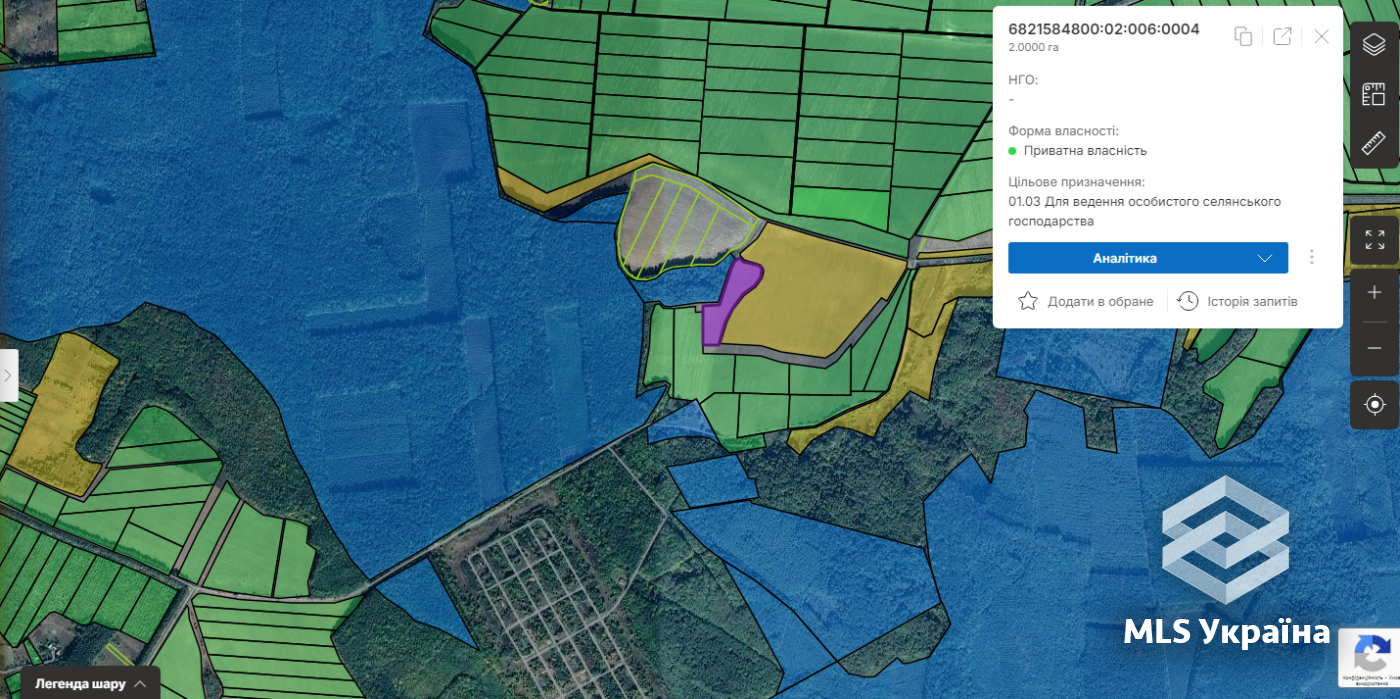
Task: Zoom out with the minus button
Action: click(x=1374, y=347)
